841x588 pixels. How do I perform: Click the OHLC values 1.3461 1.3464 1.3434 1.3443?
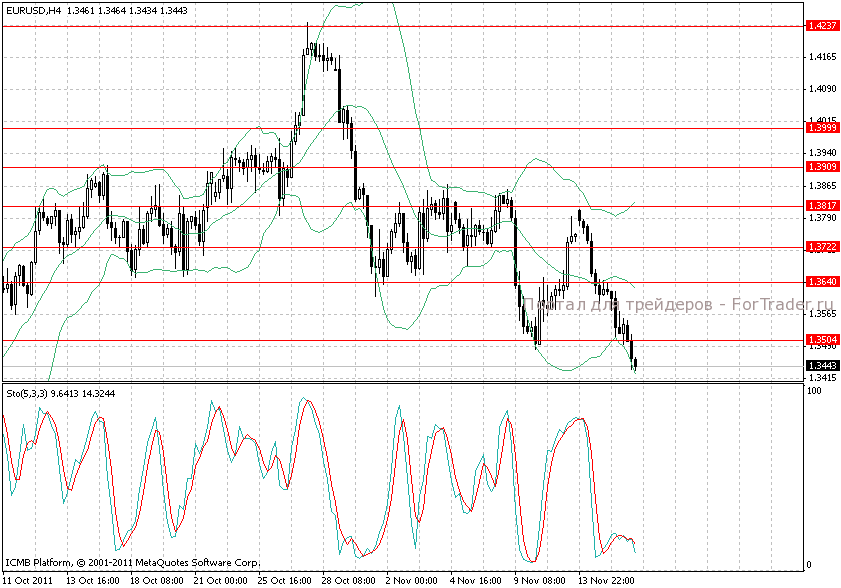(x=127, y=10)
